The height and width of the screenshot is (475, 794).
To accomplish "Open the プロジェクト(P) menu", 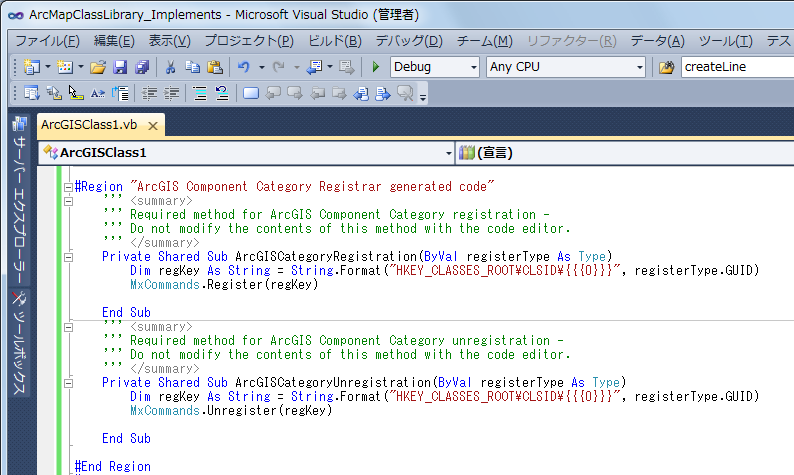I will click(249, 41).
